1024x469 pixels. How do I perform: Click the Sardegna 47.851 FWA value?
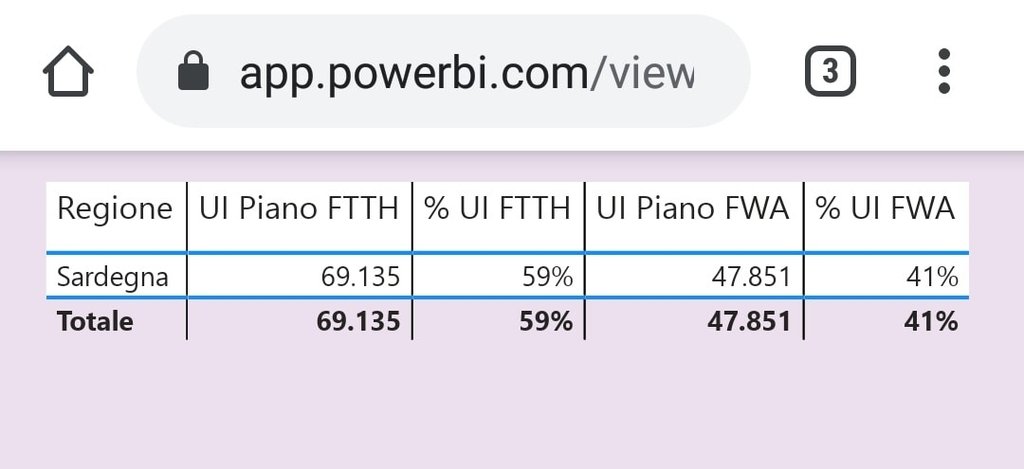coord(750,277)
